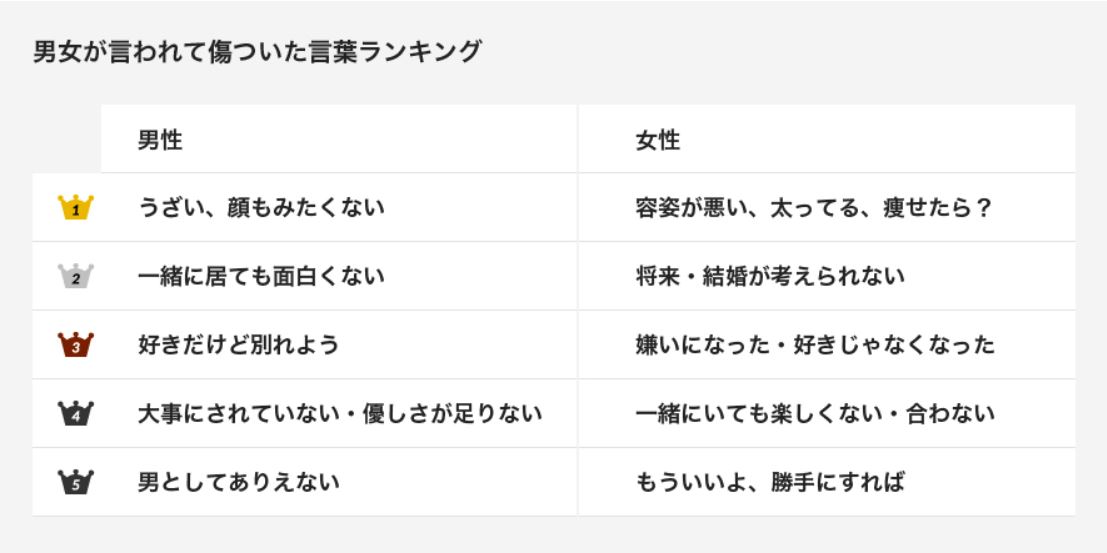Click the phrase 好きだけど別れよう
1107x553 pixels.
point(238,346)
